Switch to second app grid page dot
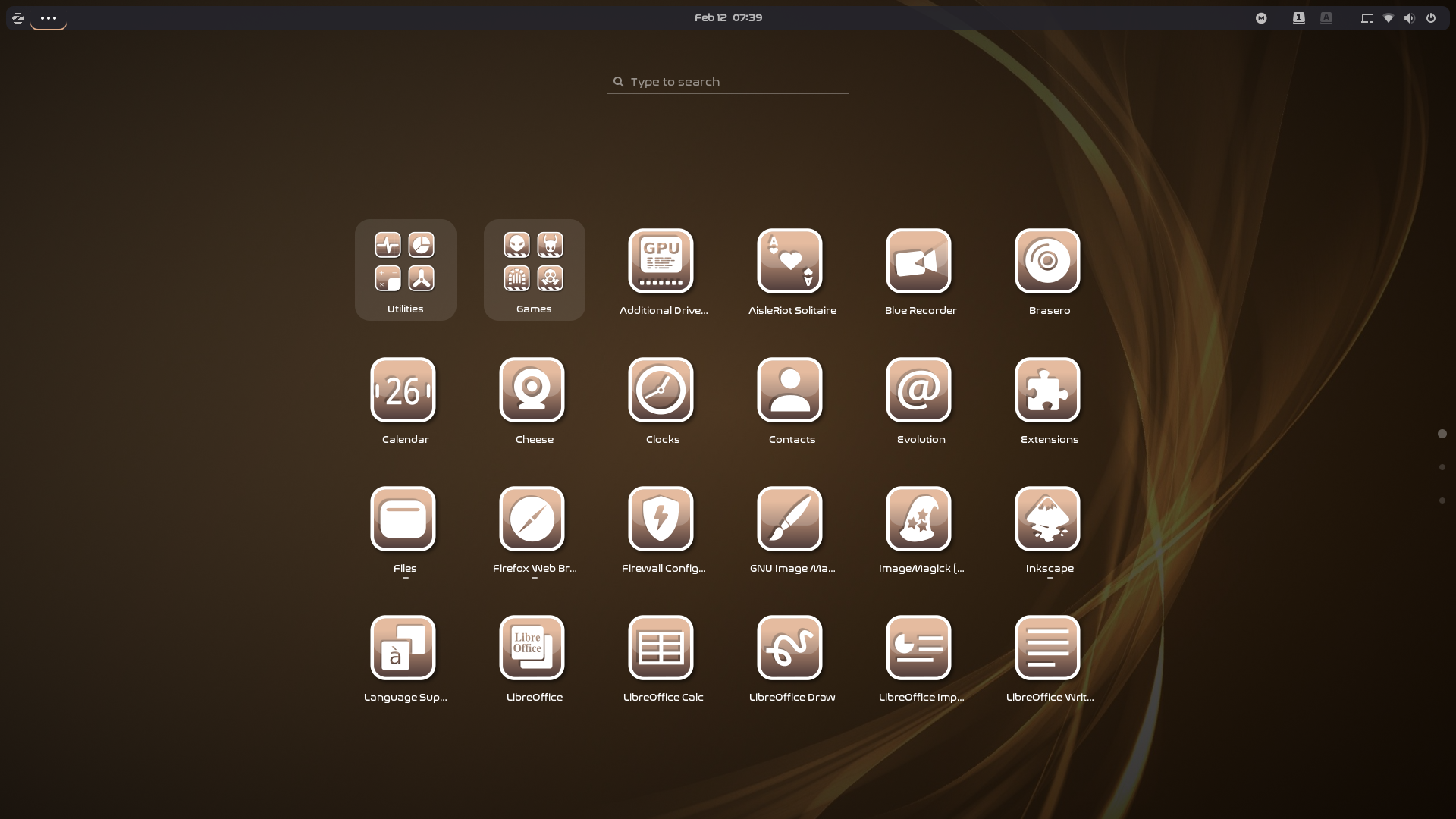Viewport: 1456px width, 819px height. coord(1442,467)
